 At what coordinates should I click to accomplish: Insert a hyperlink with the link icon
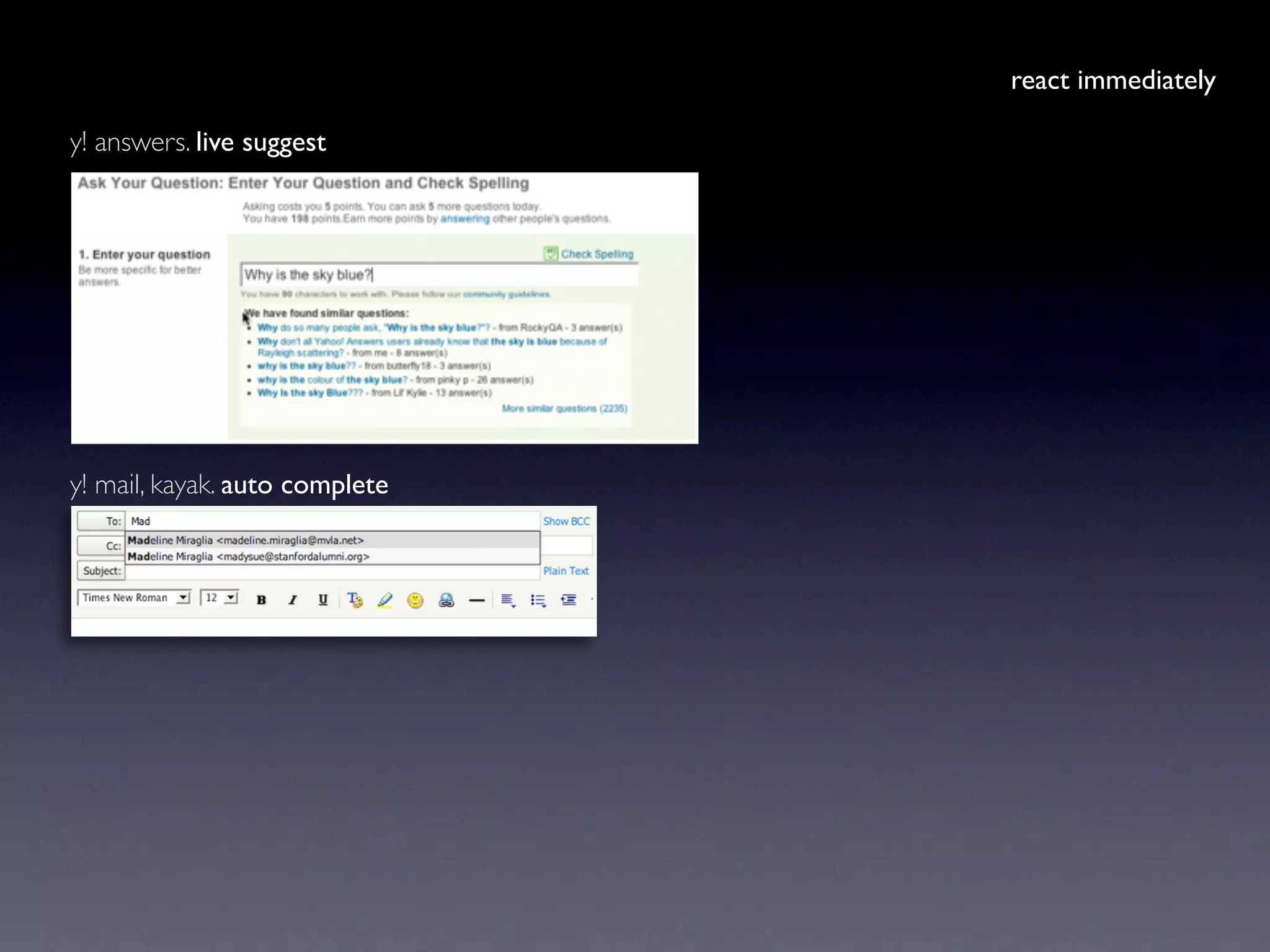pyautogui.click(x=446, y=599)
